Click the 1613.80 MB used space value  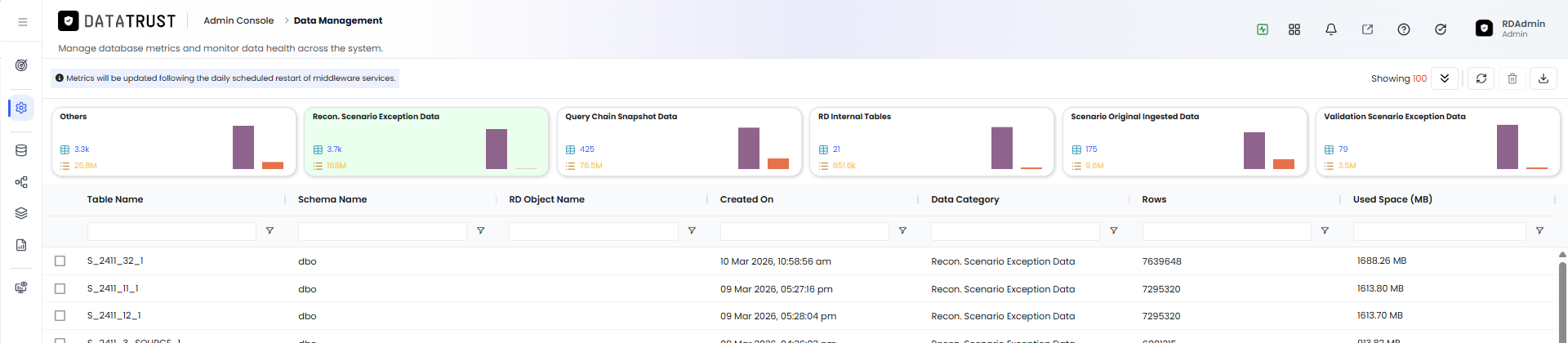[x=1380, y=288]
